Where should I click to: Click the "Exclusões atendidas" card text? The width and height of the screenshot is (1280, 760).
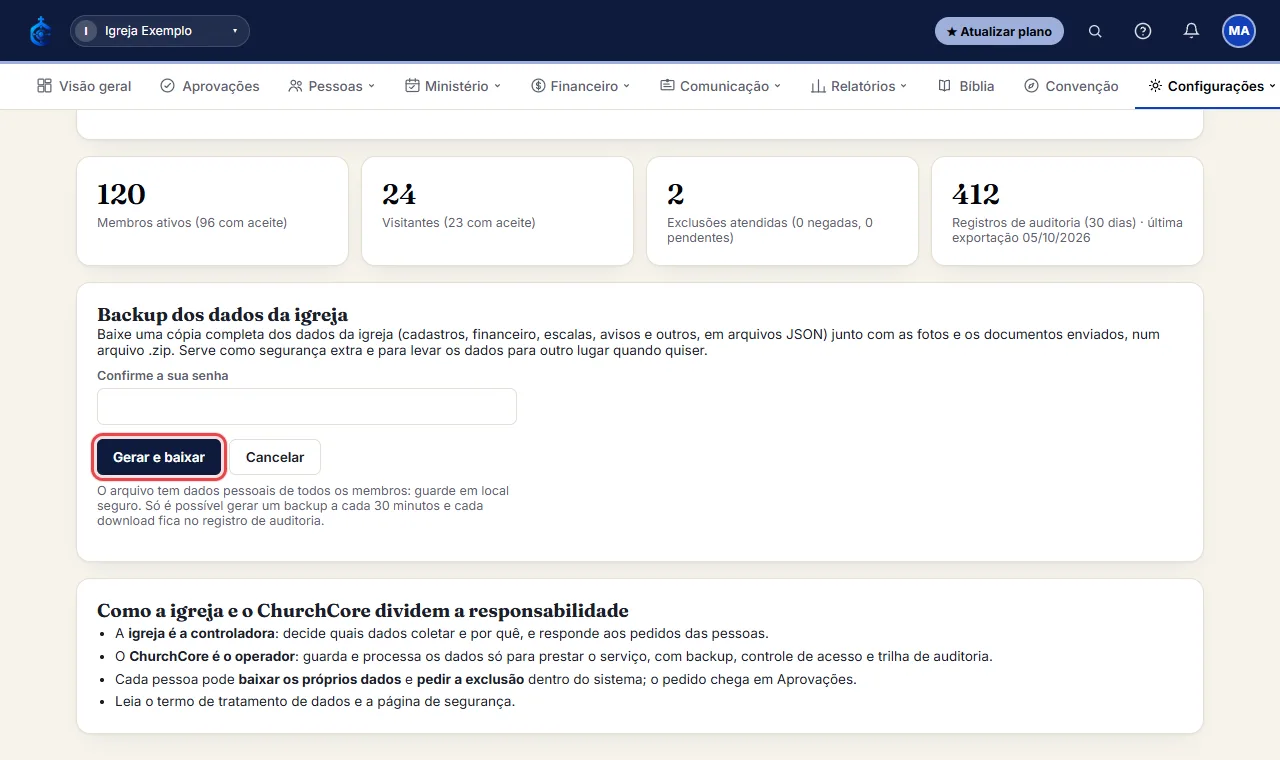tap(770, 230)
